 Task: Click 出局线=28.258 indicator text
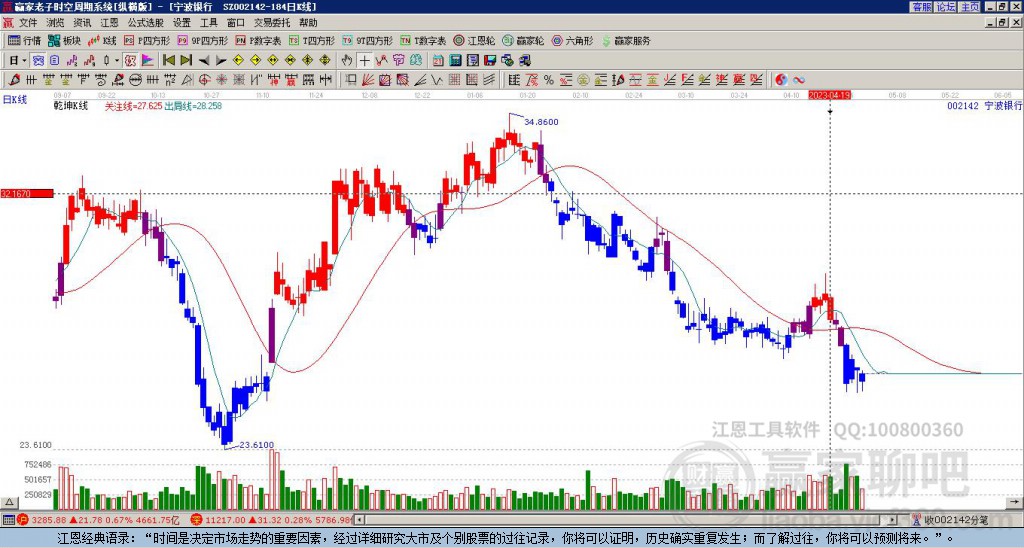coord(193,106)
